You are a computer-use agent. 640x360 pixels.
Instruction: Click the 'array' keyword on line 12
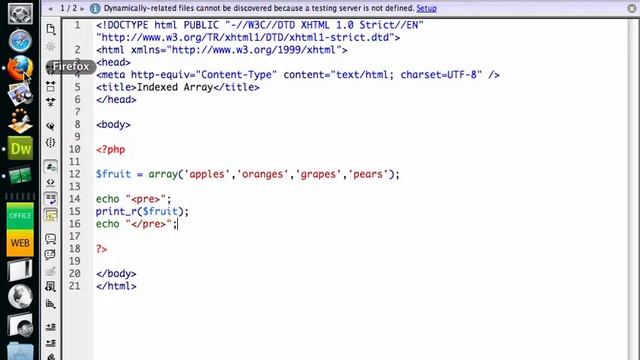[163, 174]
